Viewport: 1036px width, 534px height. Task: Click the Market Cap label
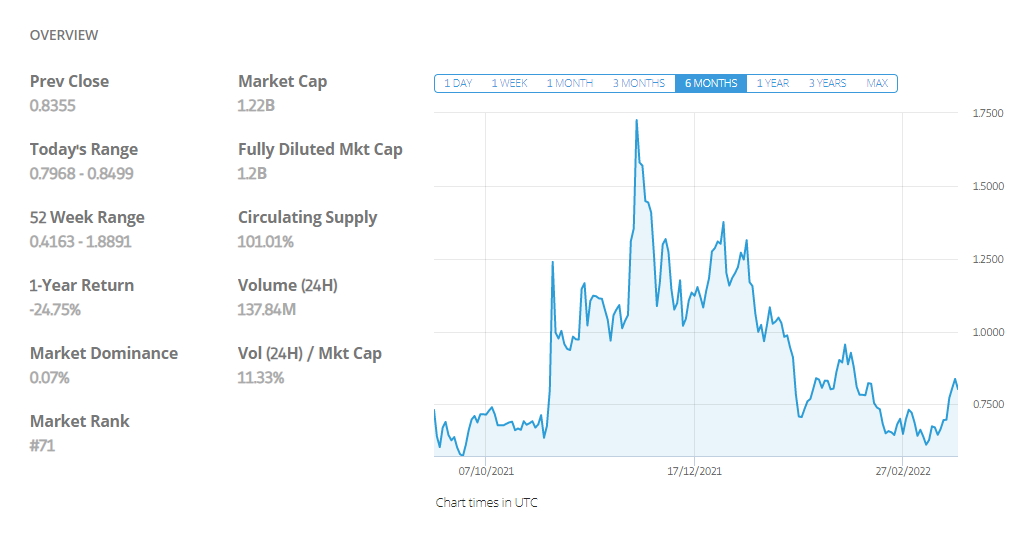(x=283, y=82)
